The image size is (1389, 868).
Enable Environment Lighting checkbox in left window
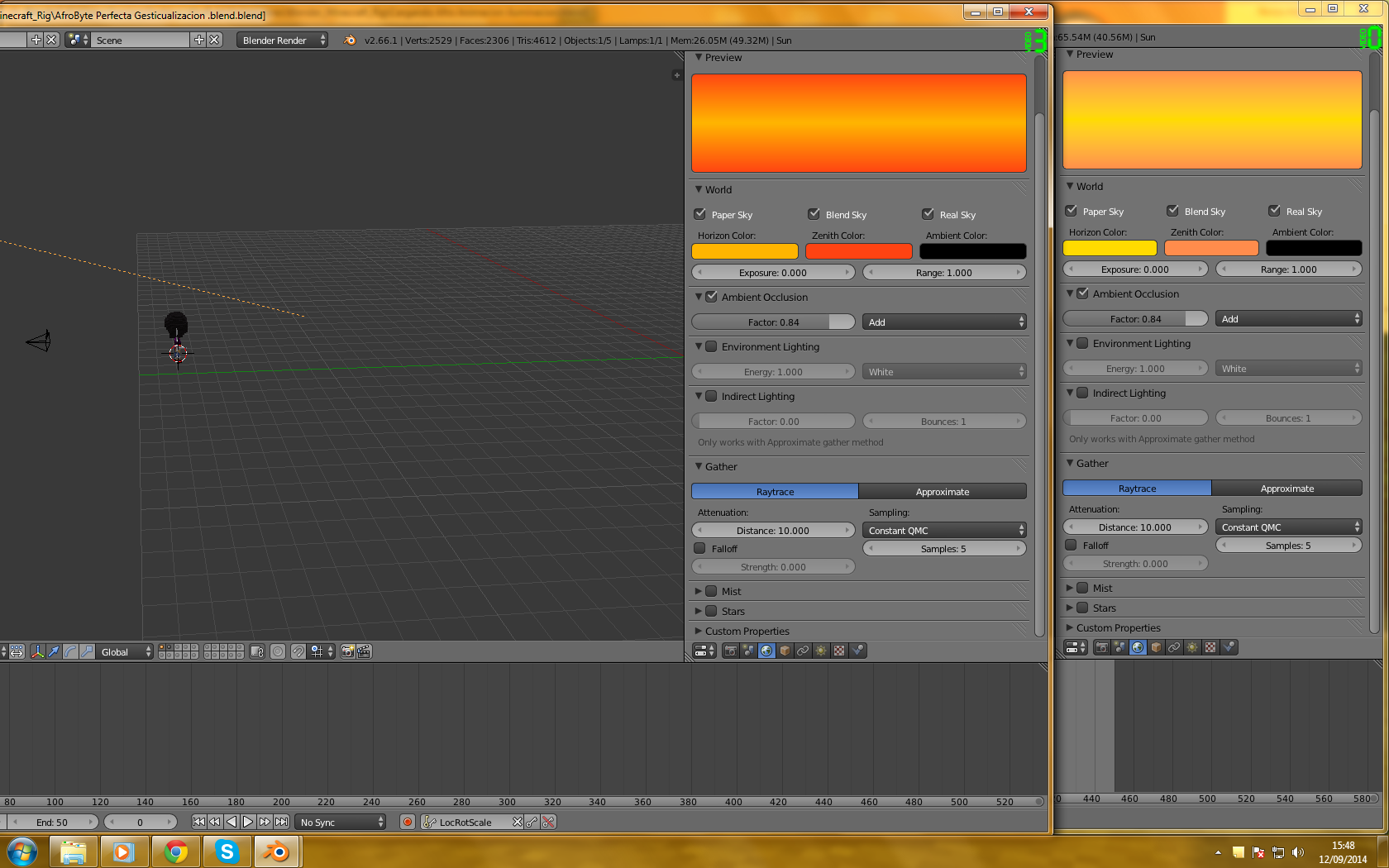[711, 346]
